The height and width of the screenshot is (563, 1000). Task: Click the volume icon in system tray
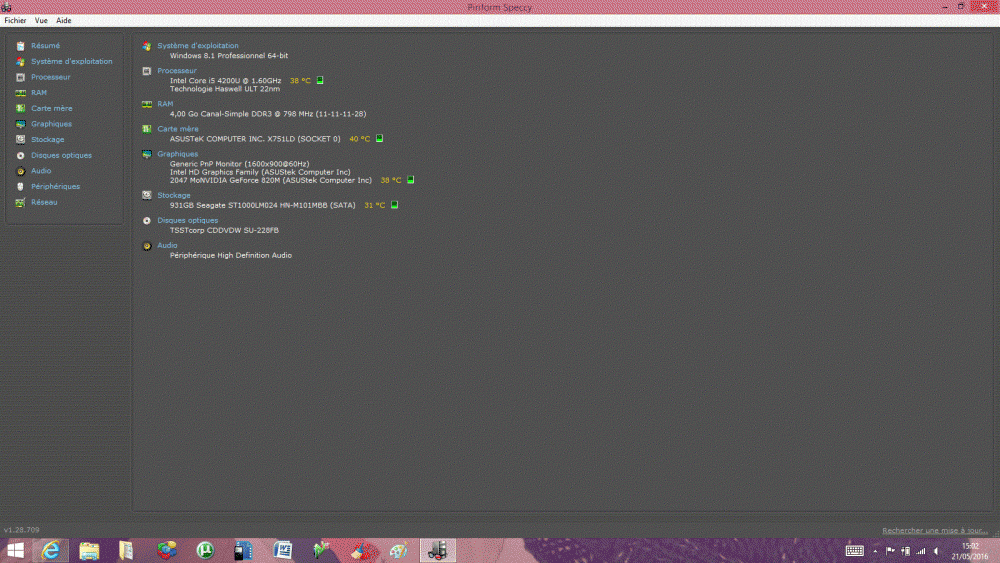tap(936, 551)
